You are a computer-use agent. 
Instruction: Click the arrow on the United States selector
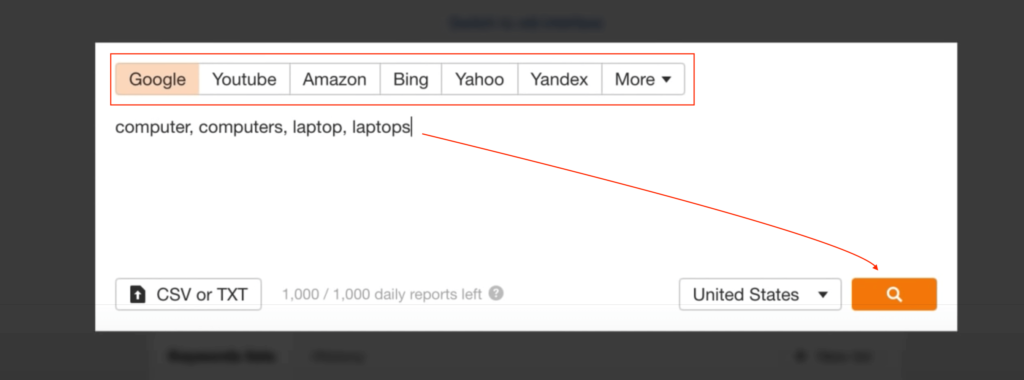click(822, 294)
